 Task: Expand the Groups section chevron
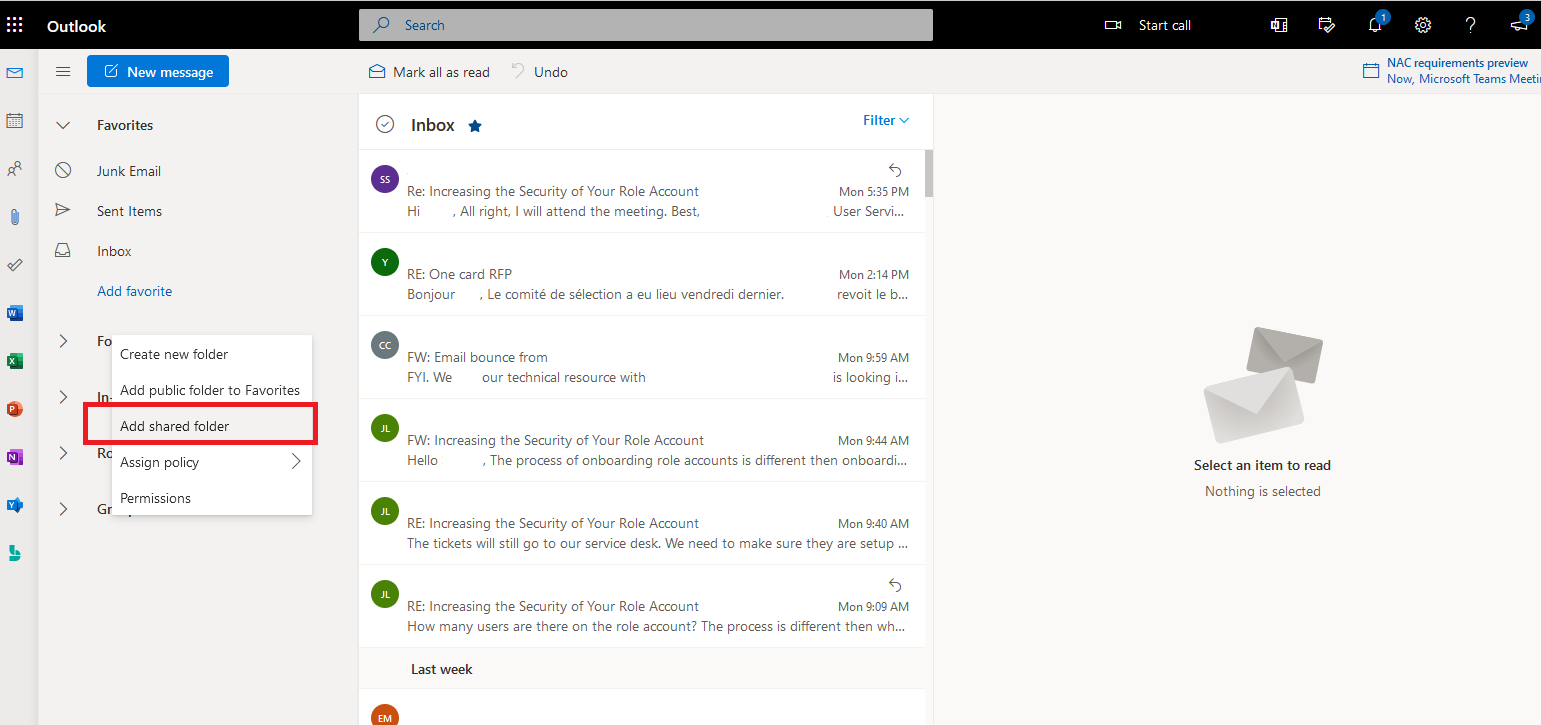point(63,509)
